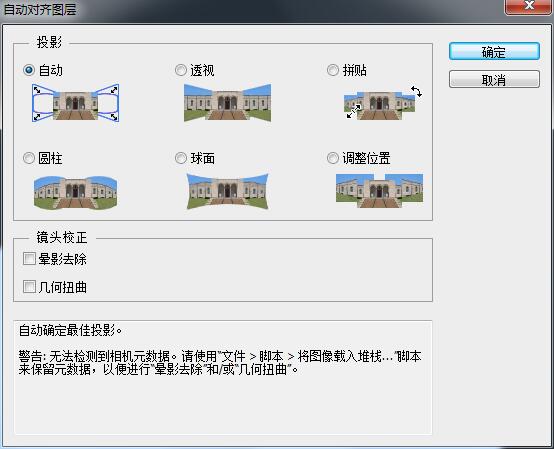The width and height of the screenshot is (554, 449).
Task: Select the 调整位置 projection radio button
Action: (x=332, y=158)
